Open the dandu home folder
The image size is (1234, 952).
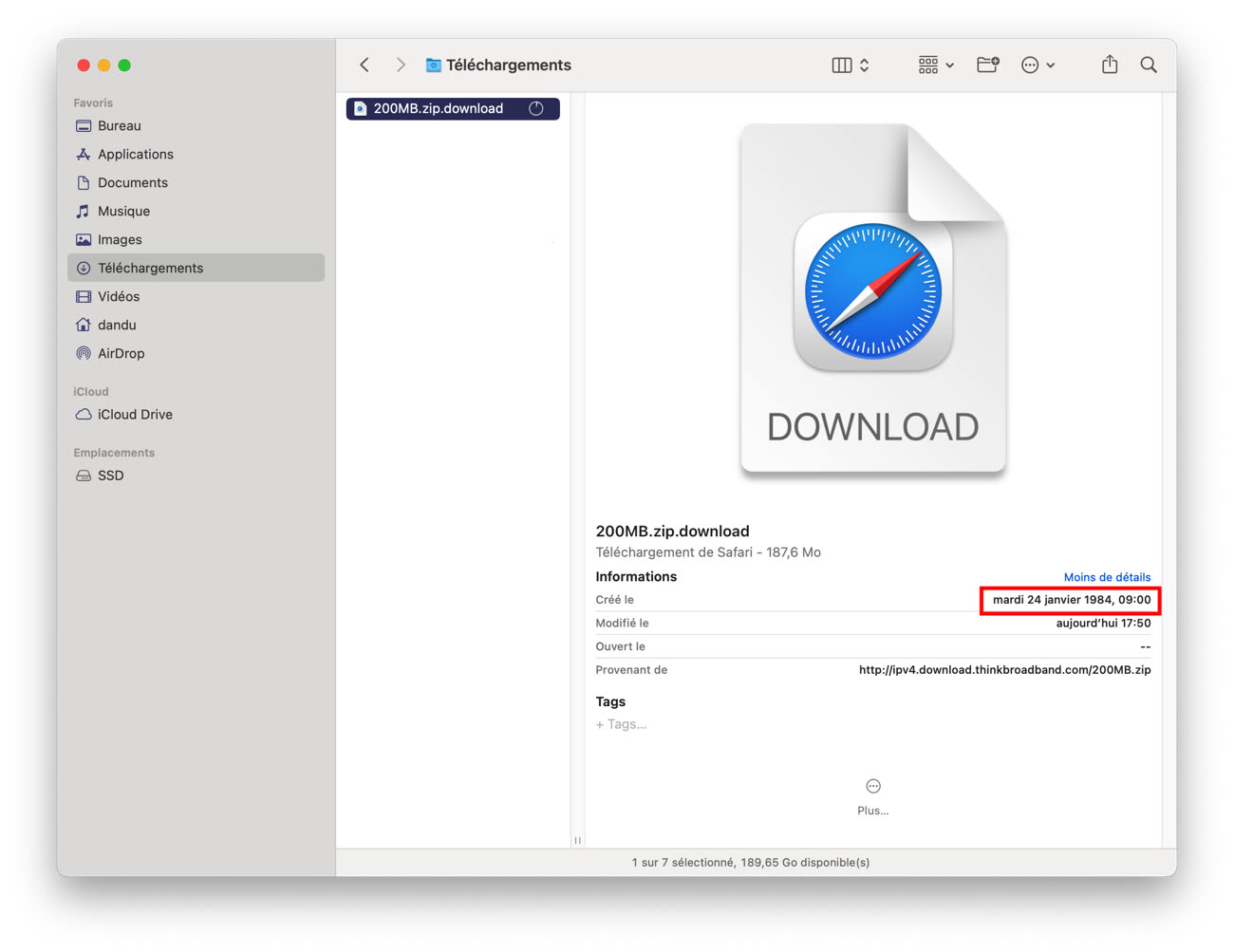tap(196, 325)
